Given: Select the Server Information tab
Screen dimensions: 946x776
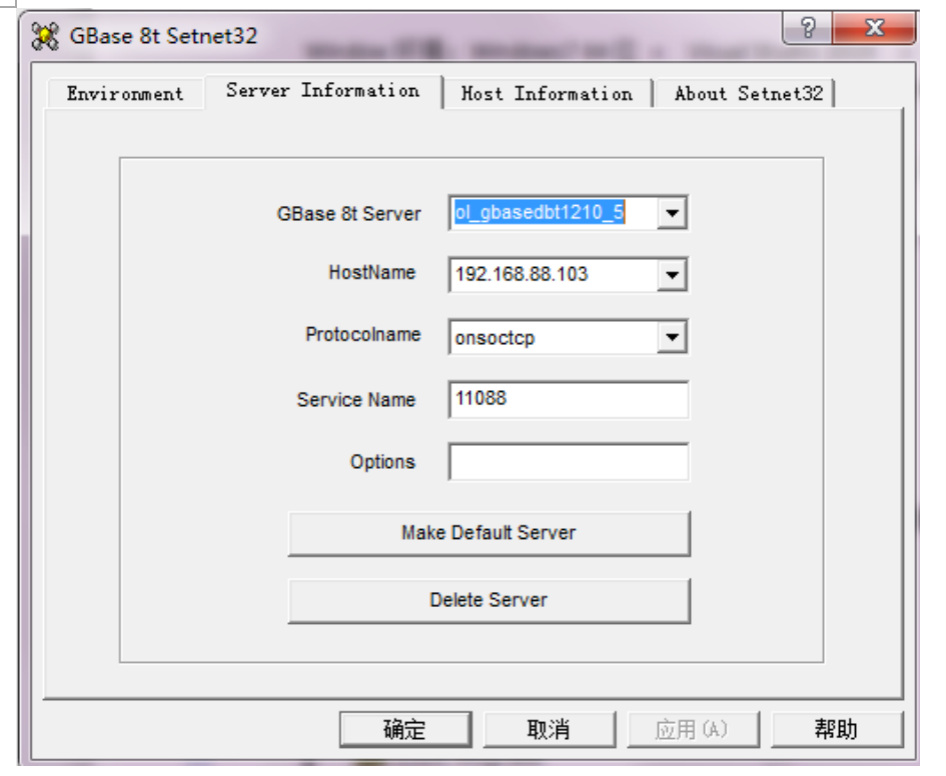Looking at the screenshot, I should point(323,91).
